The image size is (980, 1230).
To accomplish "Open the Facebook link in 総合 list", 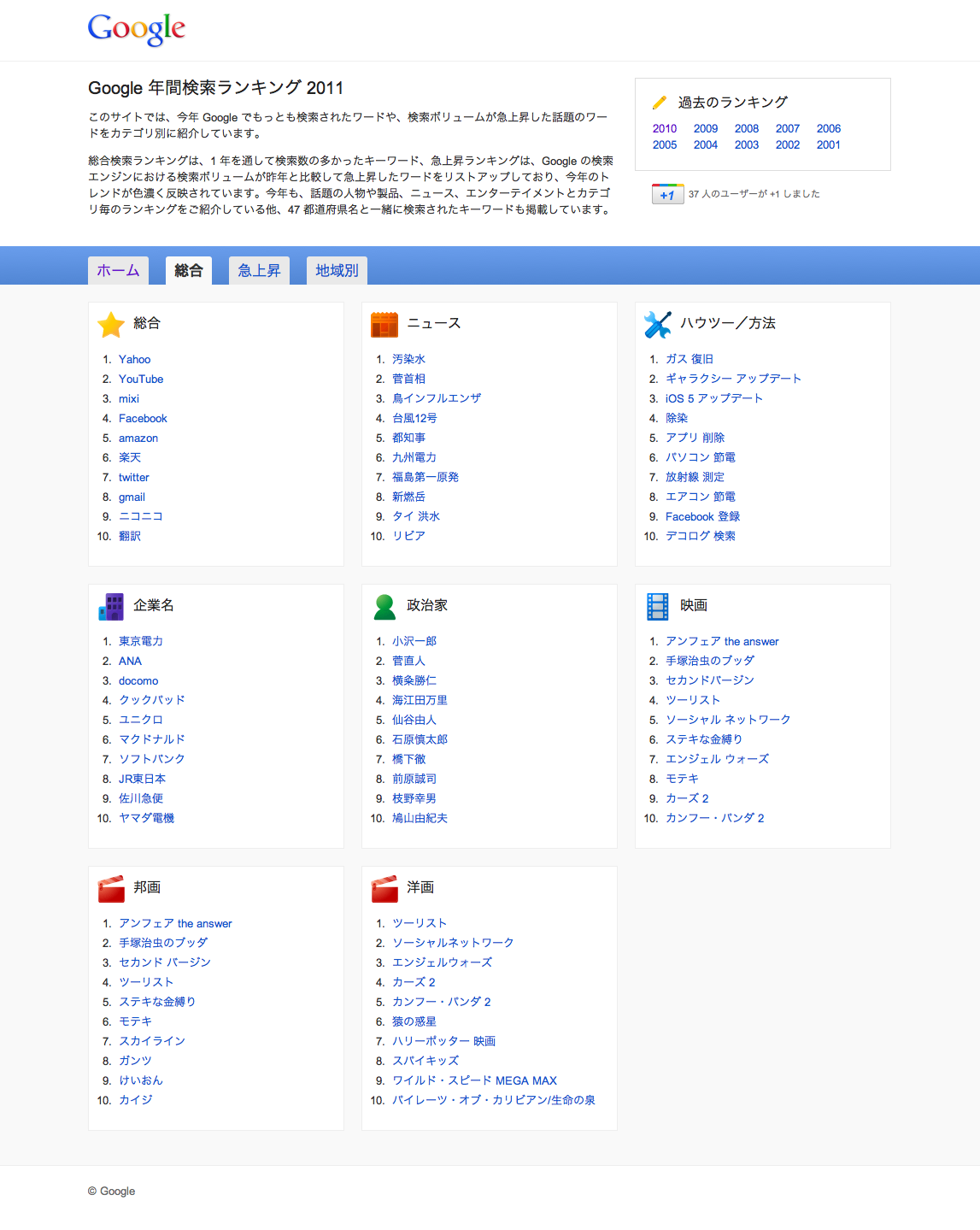I will 143,419.
